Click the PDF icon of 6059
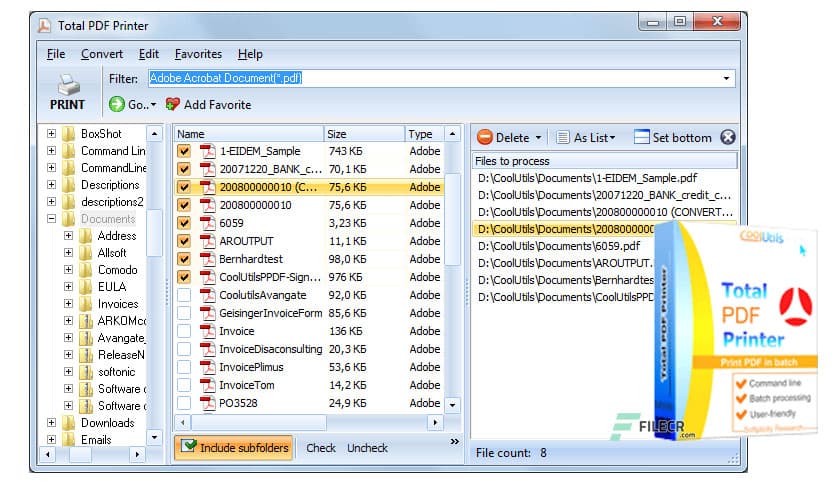Viewport: 836px width, 484px height. click(207, 223)
